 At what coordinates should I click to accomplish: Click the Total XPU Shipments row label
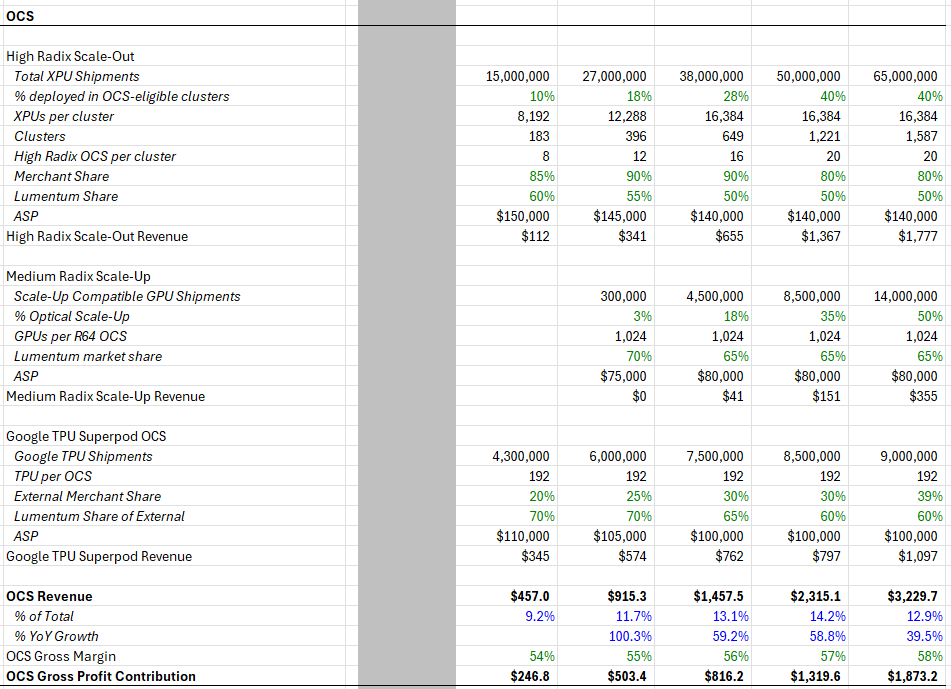point(76,76)
